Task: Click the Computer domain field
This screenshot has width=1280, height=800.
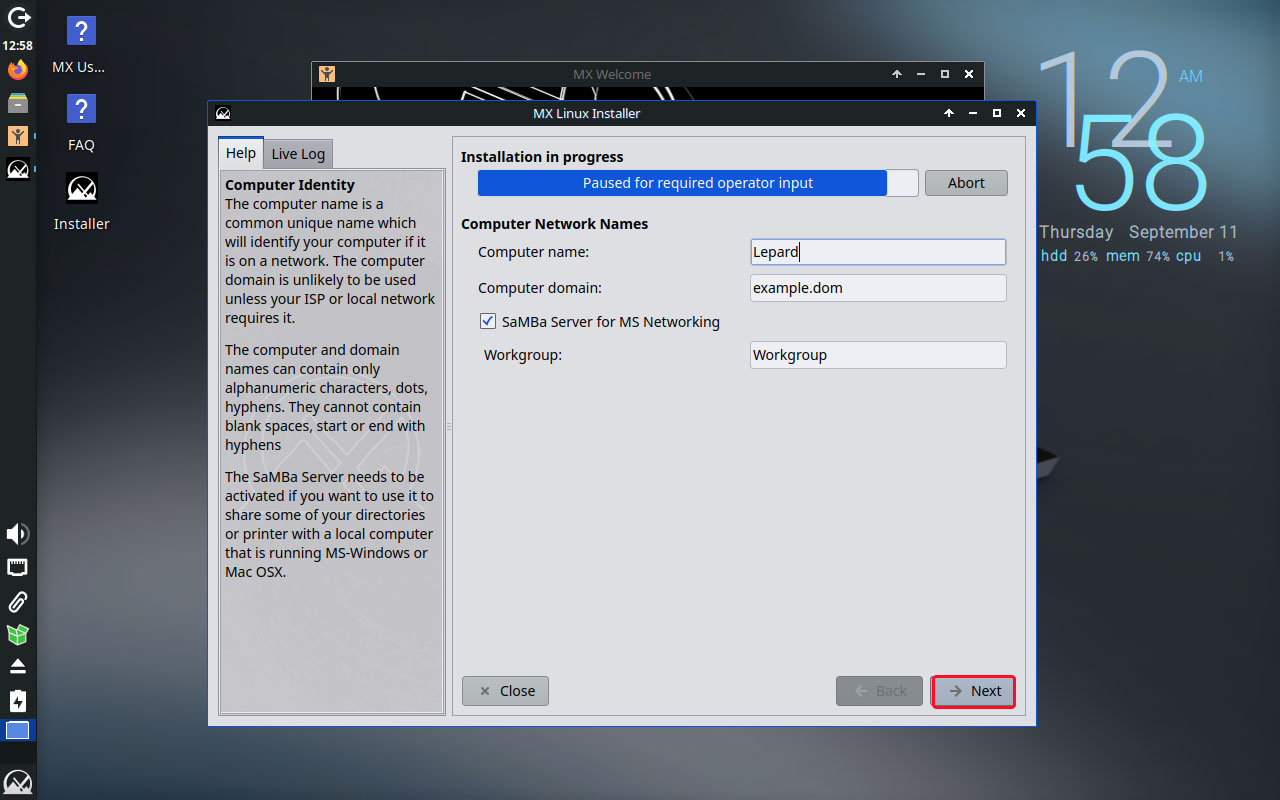Action: tap(878, 288)
